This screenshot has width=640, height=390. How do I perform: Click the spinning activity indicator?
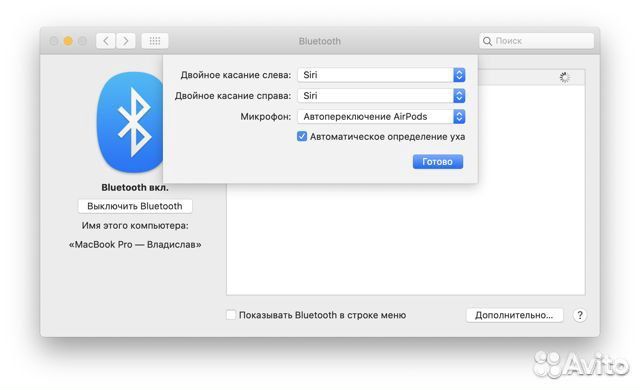564,77
